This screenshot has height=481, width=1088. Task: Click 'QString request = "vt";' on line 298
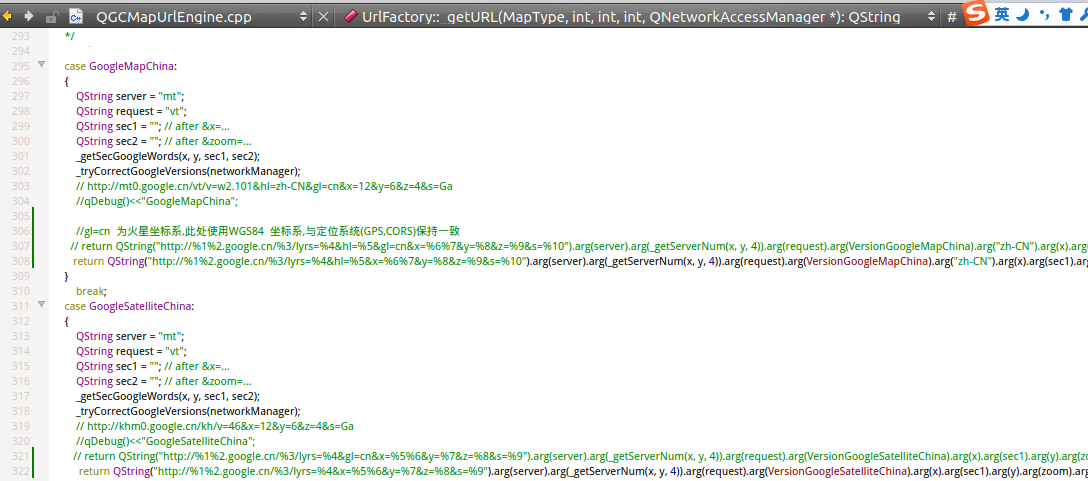(132, 111)
